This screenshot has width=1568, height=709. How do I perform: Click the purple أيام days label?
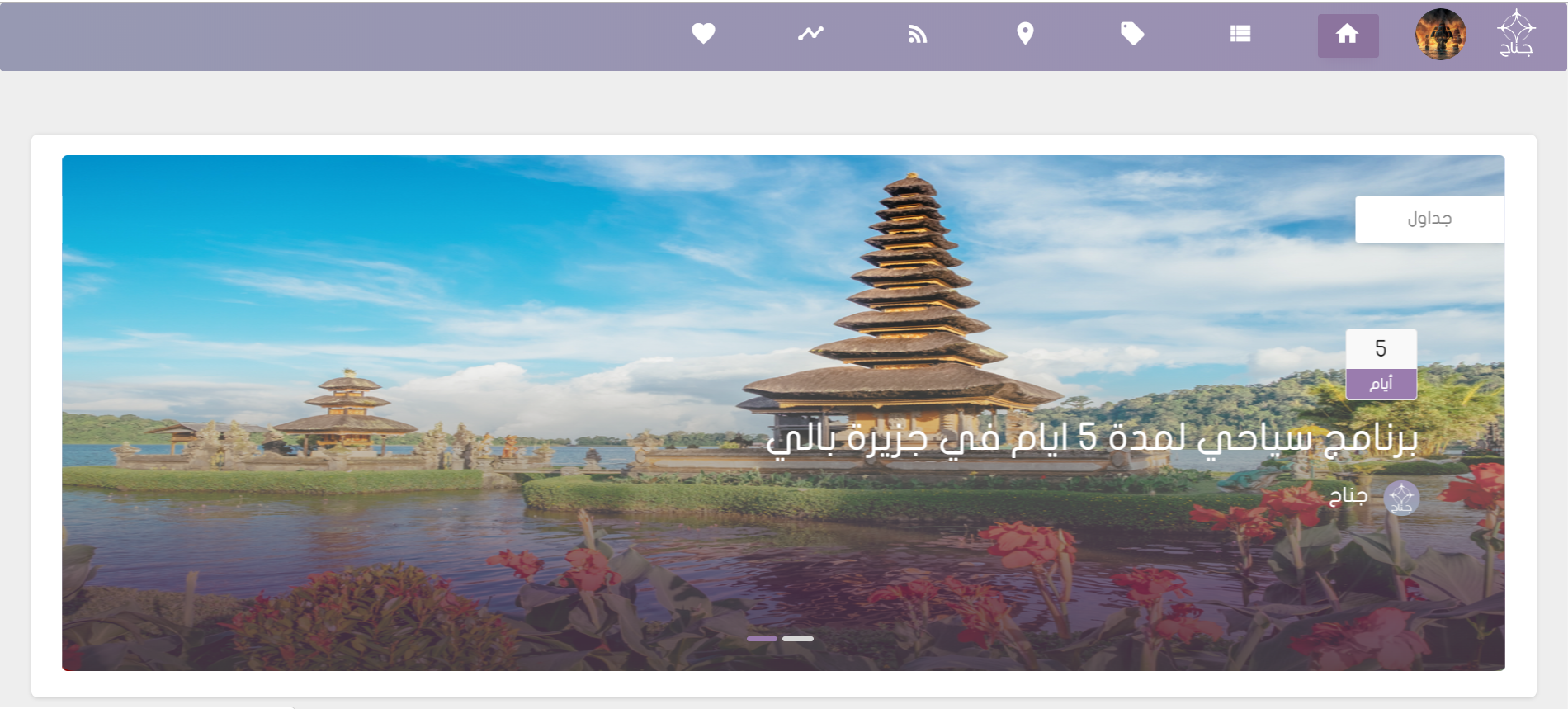tap(1381, 384)
